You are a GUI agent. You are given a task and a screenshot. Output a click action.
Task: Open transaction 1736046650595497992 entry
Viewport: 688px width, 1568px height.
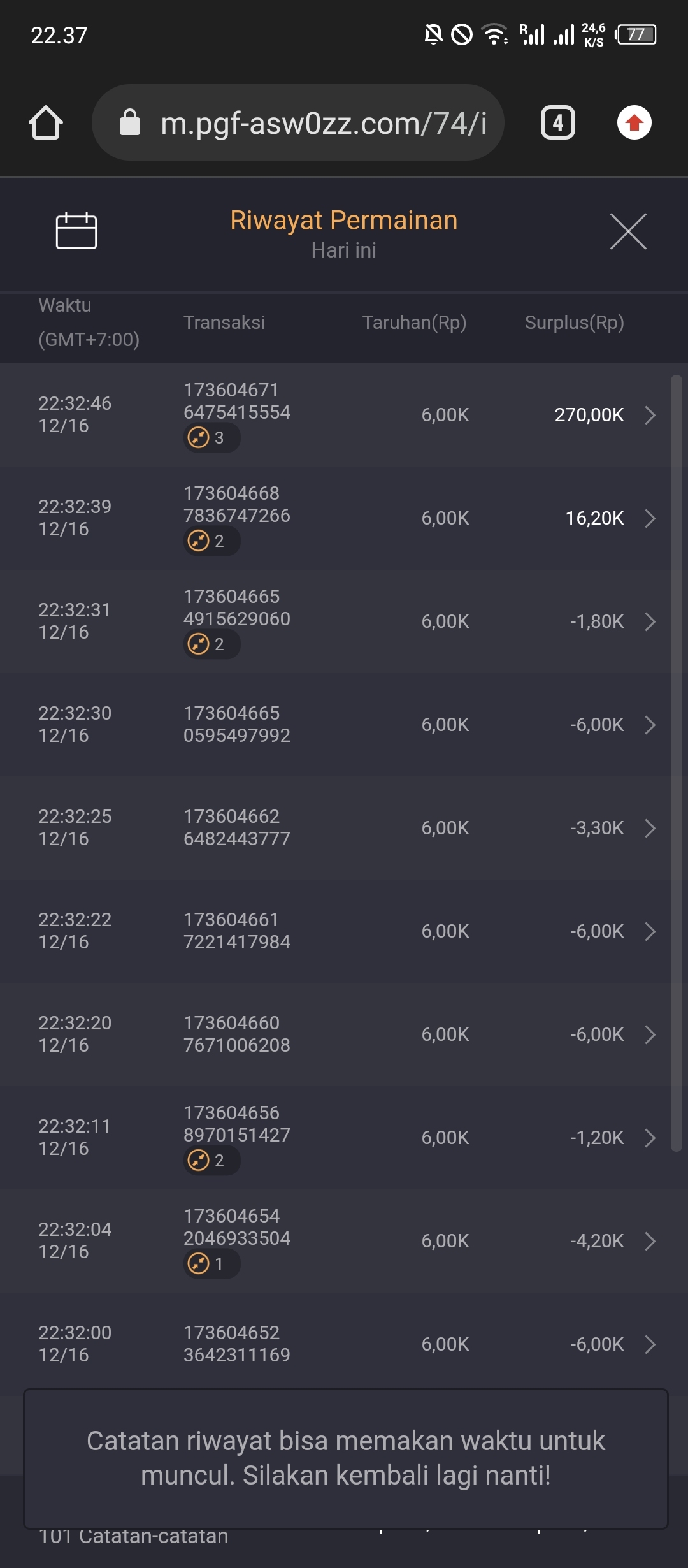(x=237, y=724)
